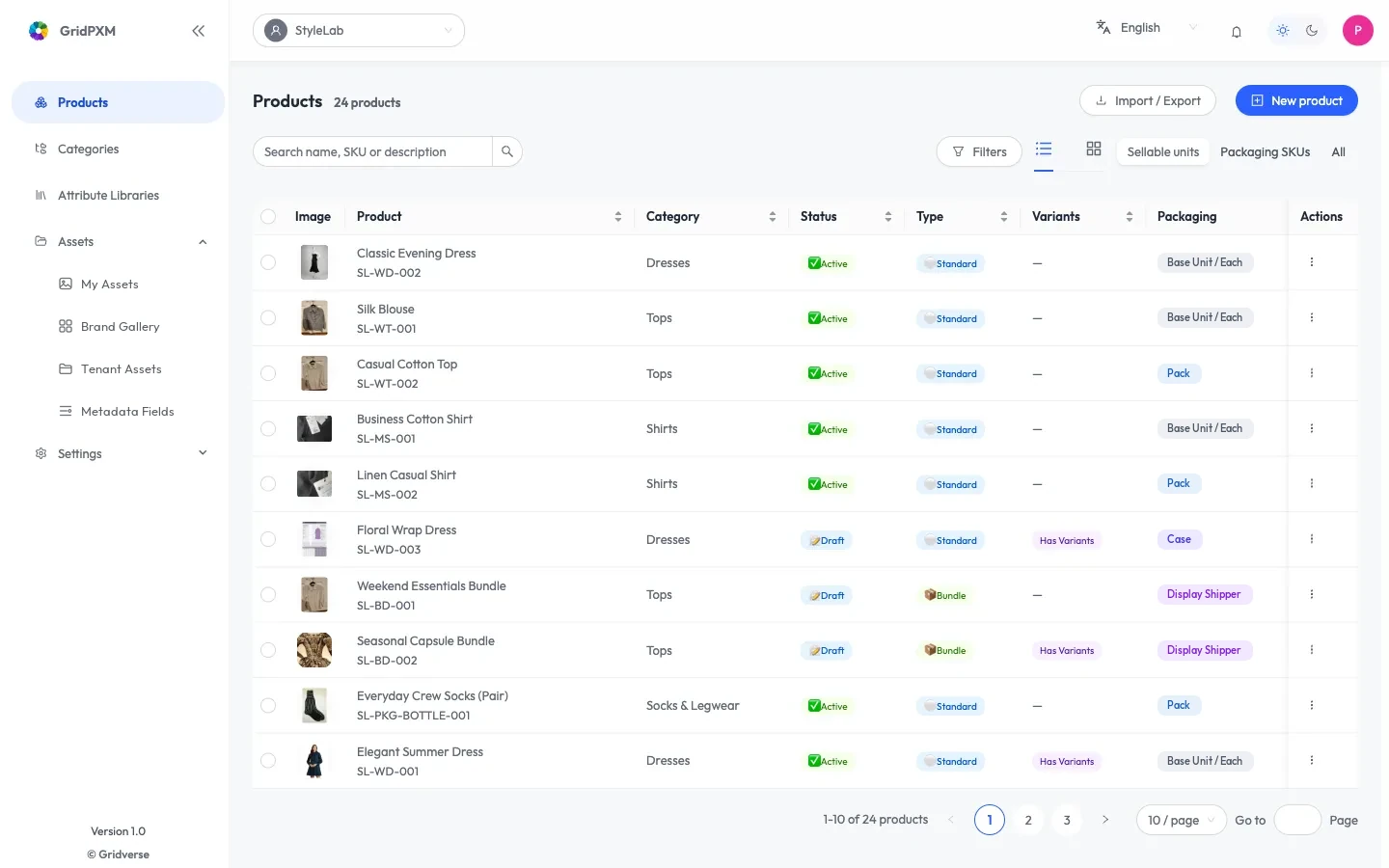Select the Linen Casual Shirt row checkbox
Screen dimensions: 1389x868
268,484
